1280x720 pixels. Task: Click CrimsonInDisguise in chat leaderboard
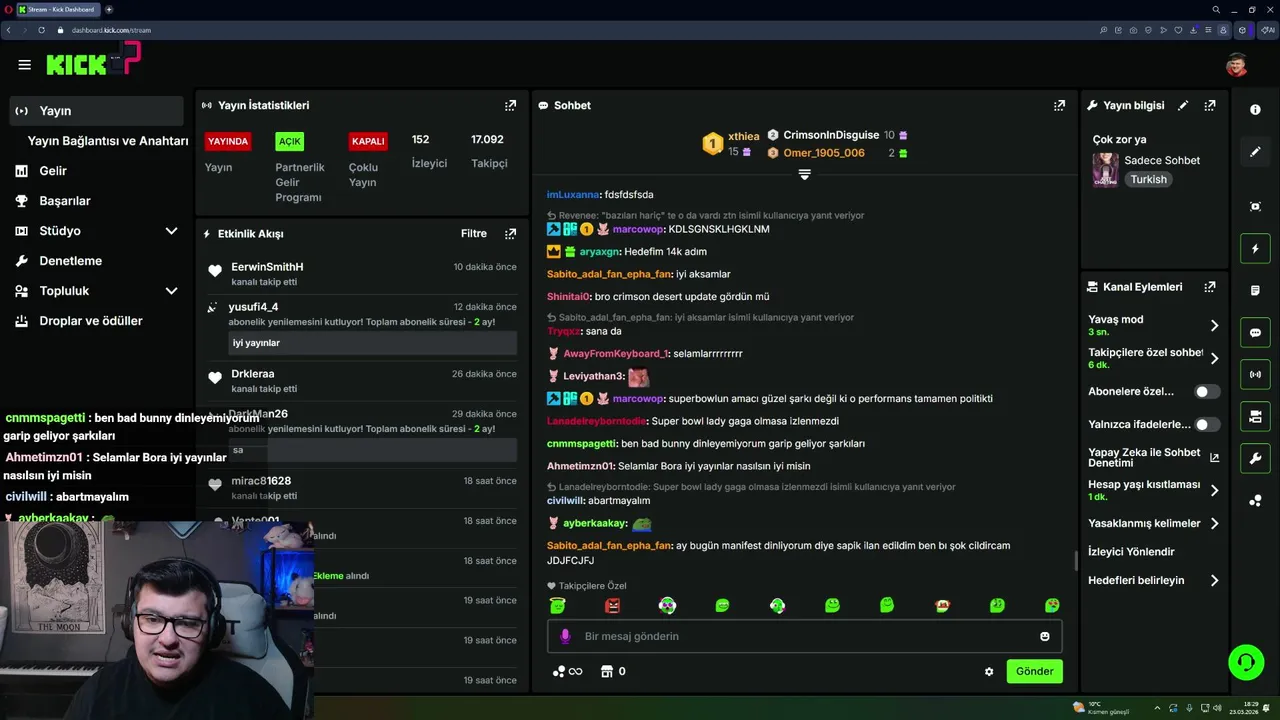(831, 135)
